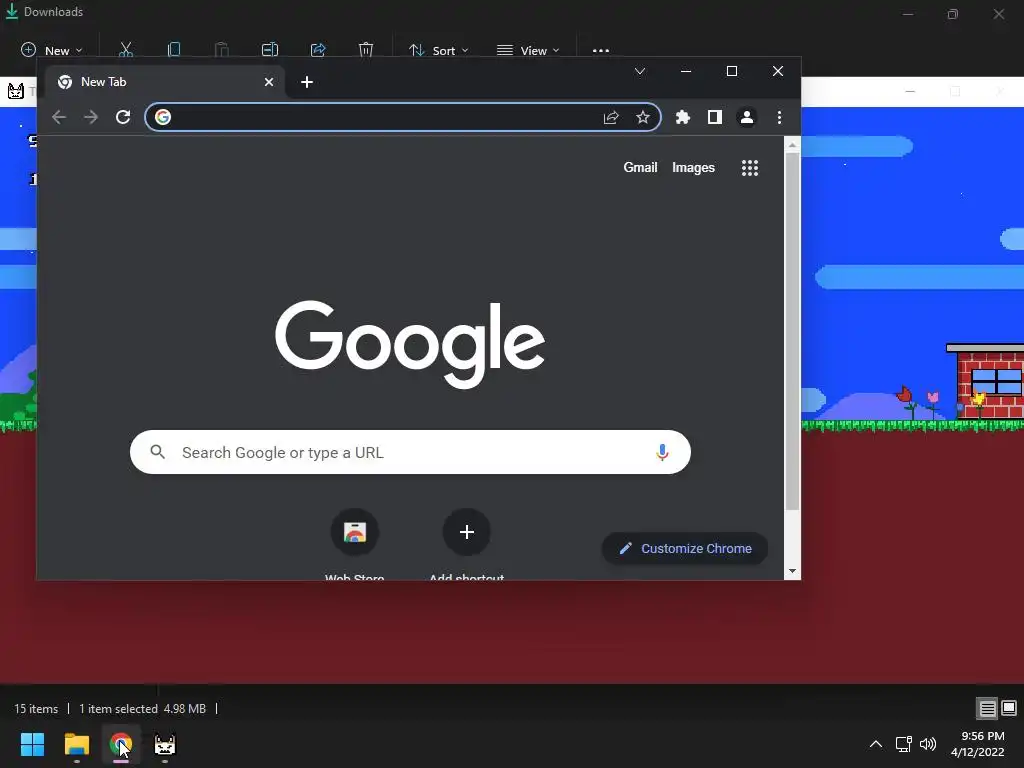Click Chrome icon on taskbar
Viewport: 1024px width, 768px height.
coord(121,744)
